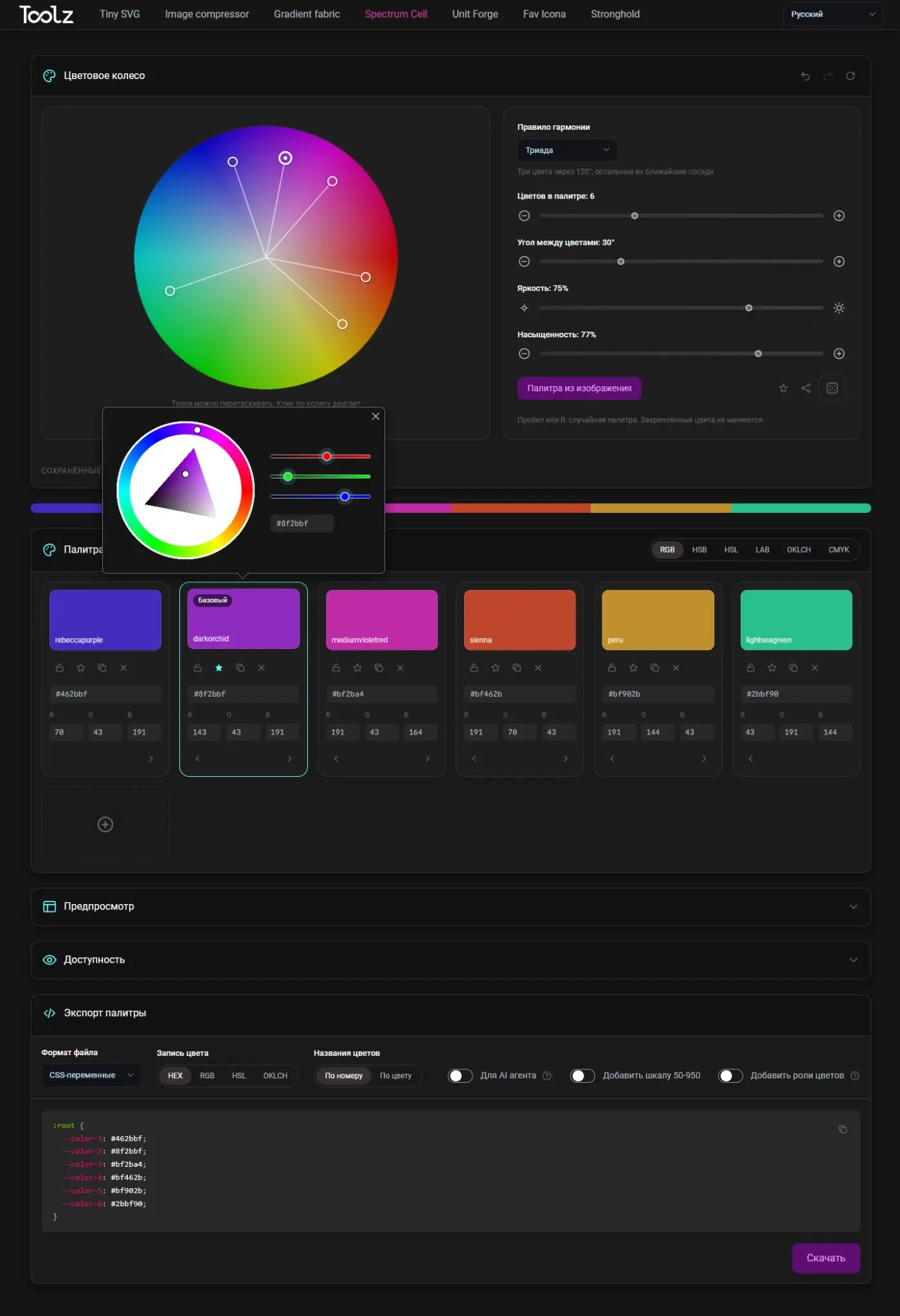This screenshot has height=1316, width=900.
Task: Increase the number of palette colors with plus
Action: (x=839, y=216)
